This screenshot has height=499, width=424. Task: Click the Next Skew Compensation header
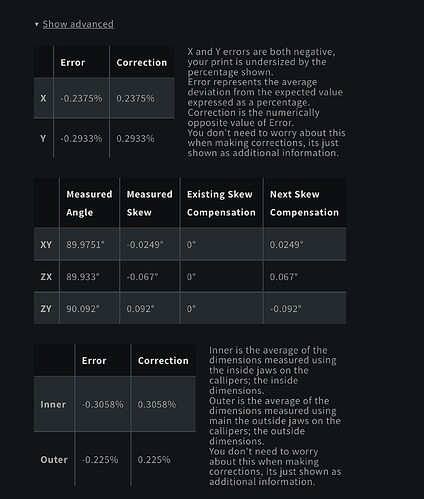pos(304,203)
